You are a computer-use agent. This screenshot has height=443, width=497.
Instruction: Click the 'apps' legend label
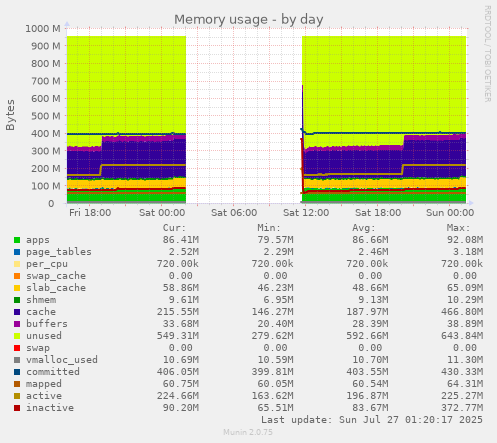click(38, 240)
